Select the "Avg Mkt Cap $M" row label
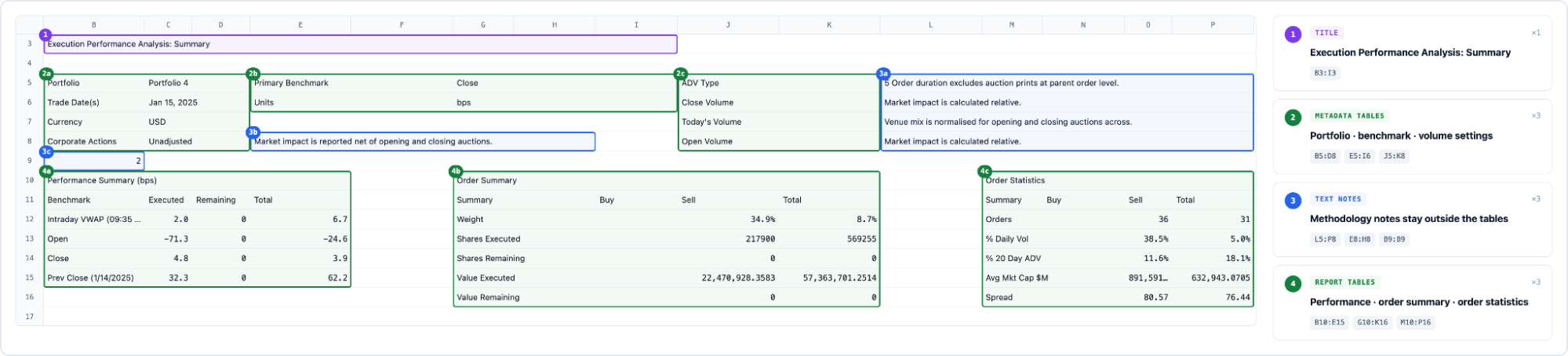 (1013, 278)
